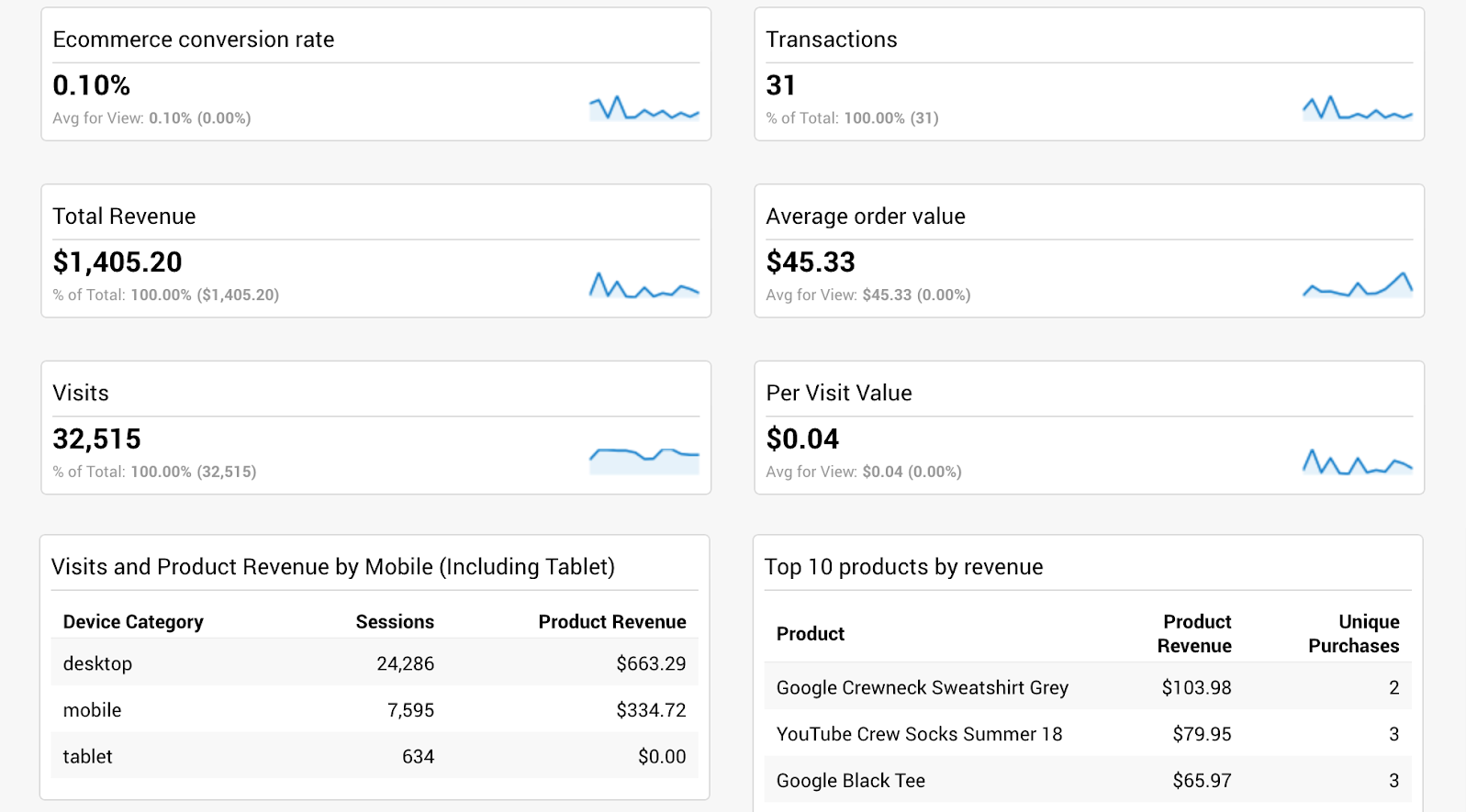1466x812 pixels.
Task: Click the Sessions column header
Action: pyautogui.click(x=395, y=622)
